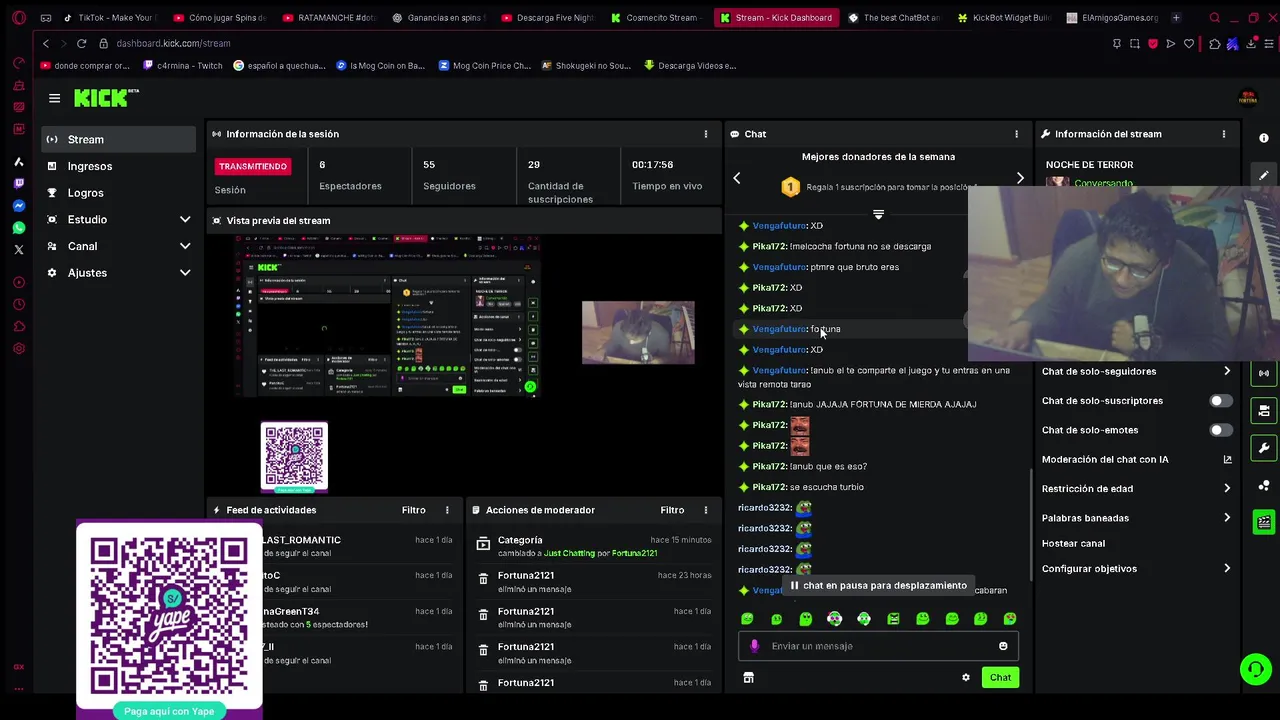Click chat en pausa para desplazamiento banner
This screenshot has width=1280, height=720.
pyautogui.click(x=878, y=586)
